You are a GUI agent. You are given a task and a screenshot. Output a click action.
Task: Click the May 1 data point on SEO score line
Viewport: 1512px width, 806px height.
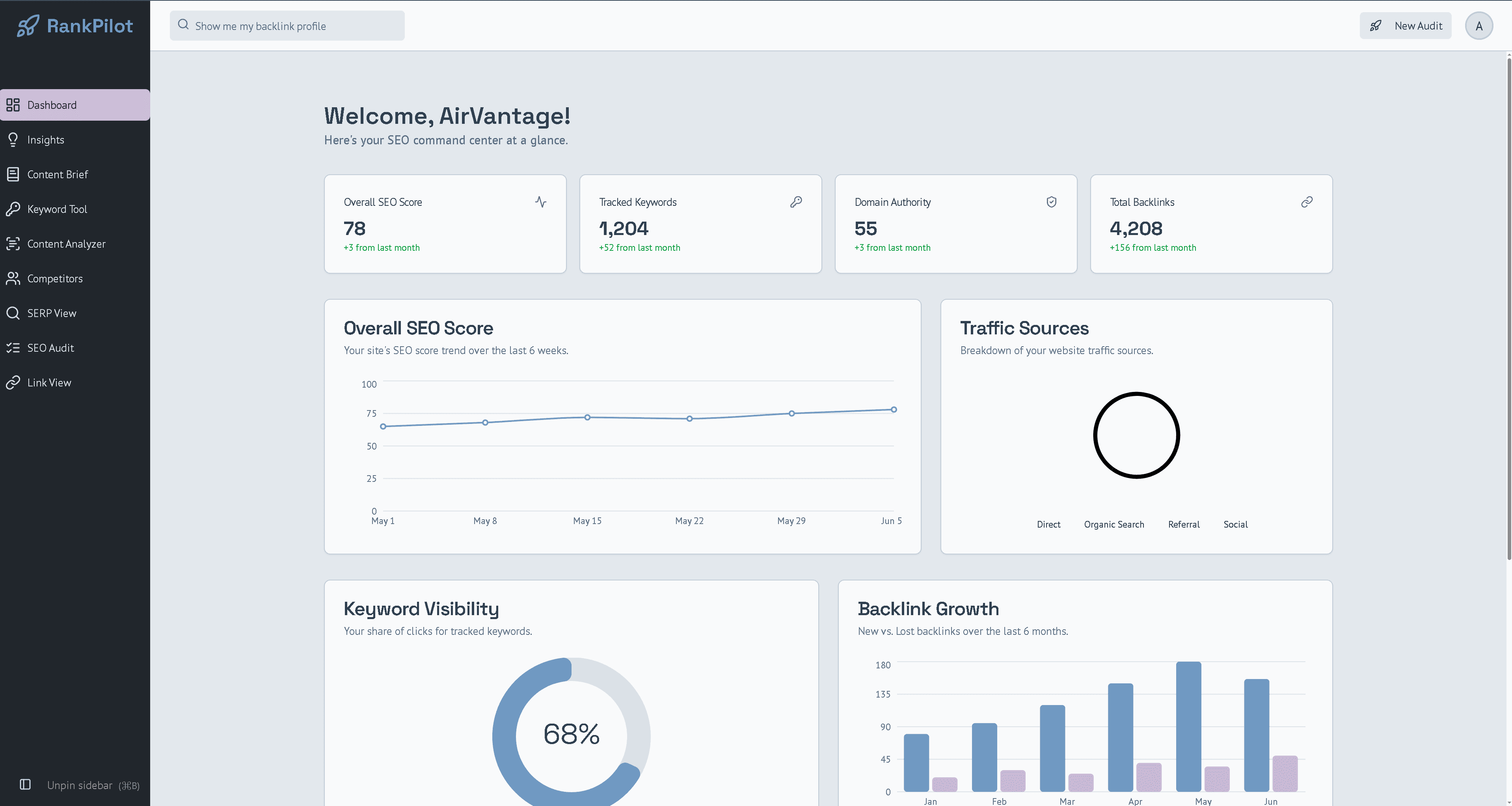tap(383, 426)
